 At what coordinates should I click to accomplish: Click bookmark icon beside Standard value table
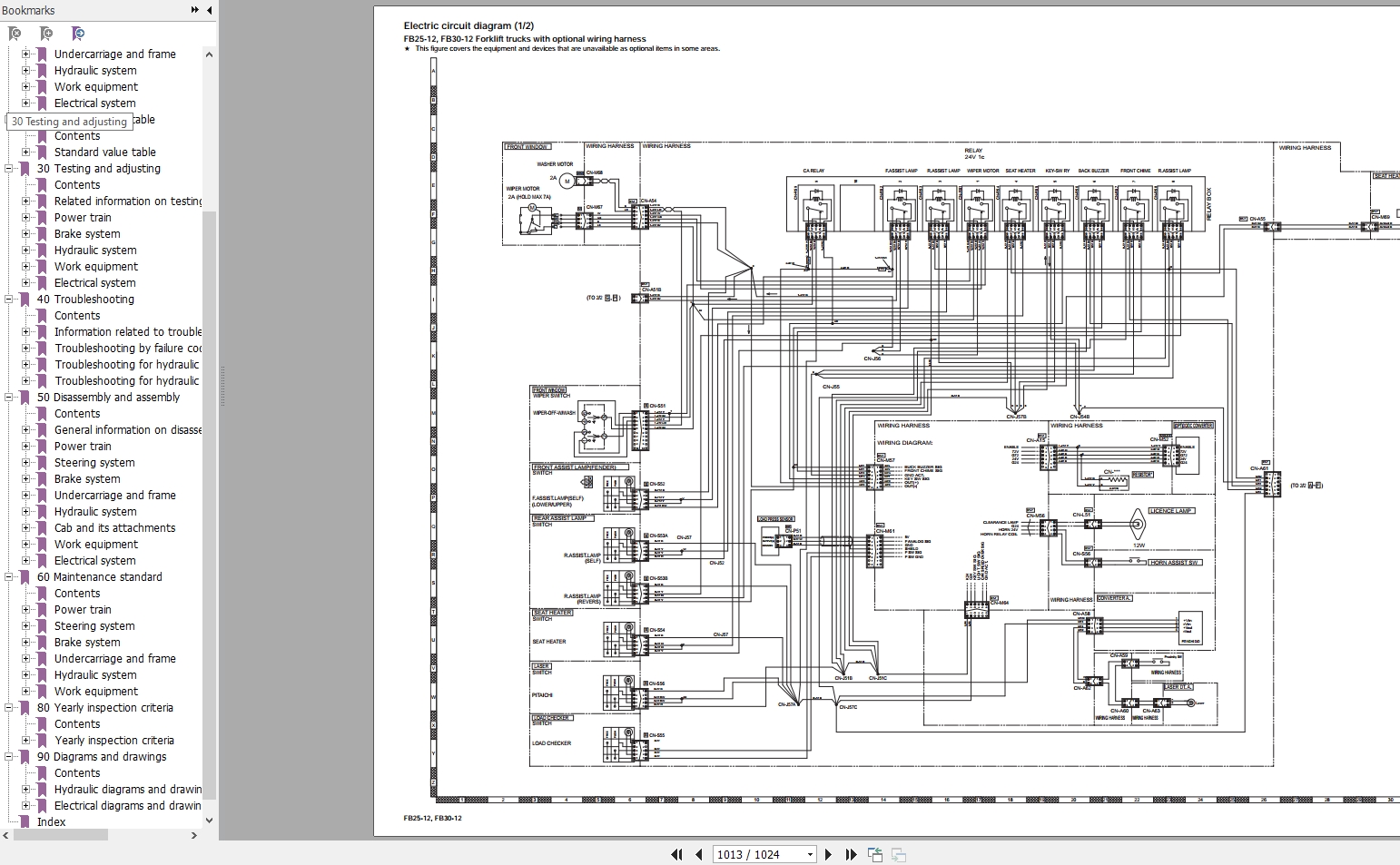point(42,152)
